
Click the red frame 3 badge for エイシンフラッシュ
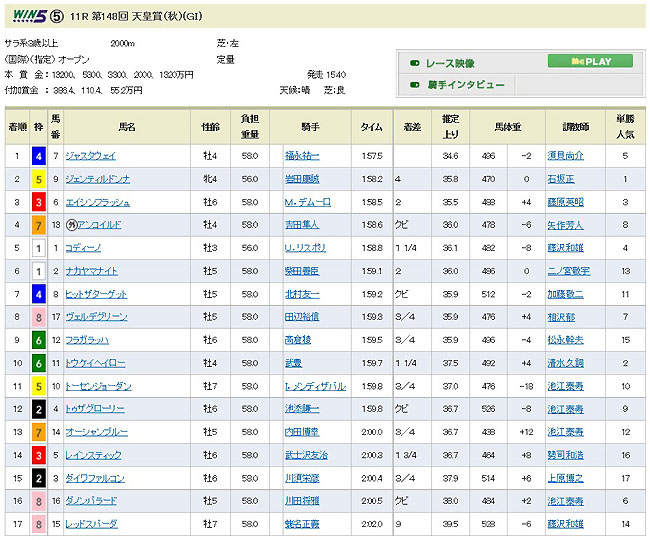pyautogui.click(x=38, y=202)
